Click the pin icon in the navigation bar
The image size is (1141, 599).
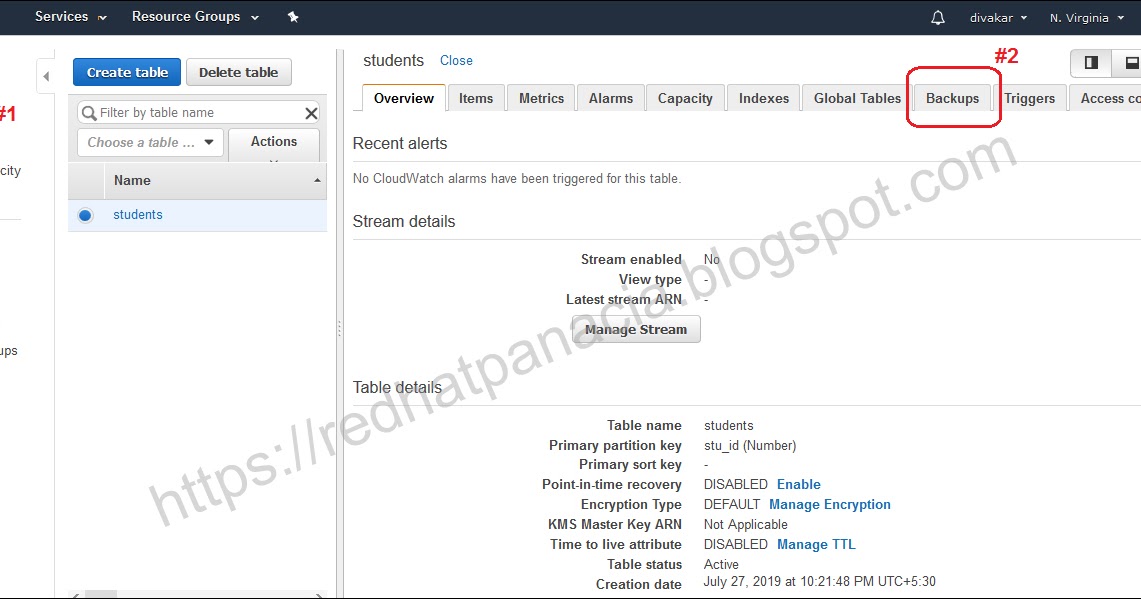[293, 17]
